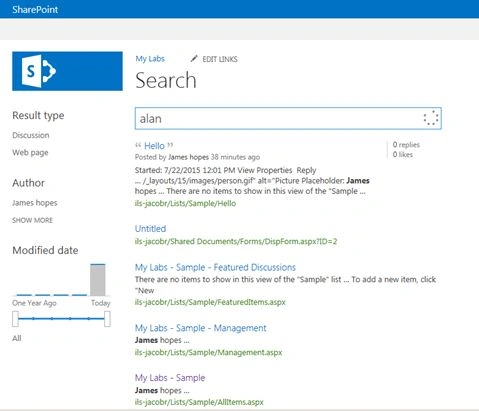Filter by author James hopes
The width and height of the screenshot is (479, 411).
coord(35,203)
